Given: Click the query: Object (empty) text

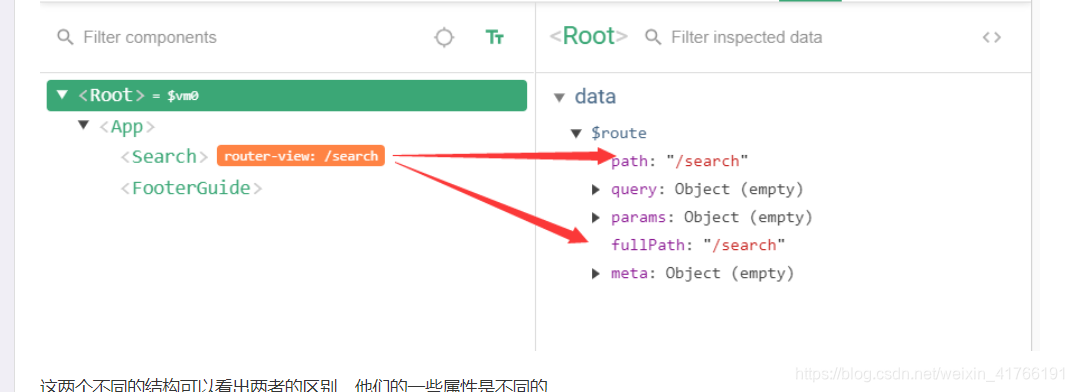Looking at the screenshot, I should tap(707, 189).
